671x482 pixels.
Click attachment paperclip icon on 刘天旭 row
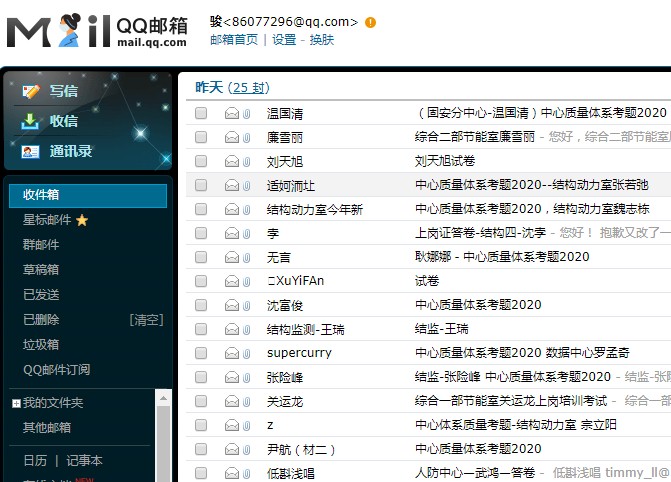point(246,161)
